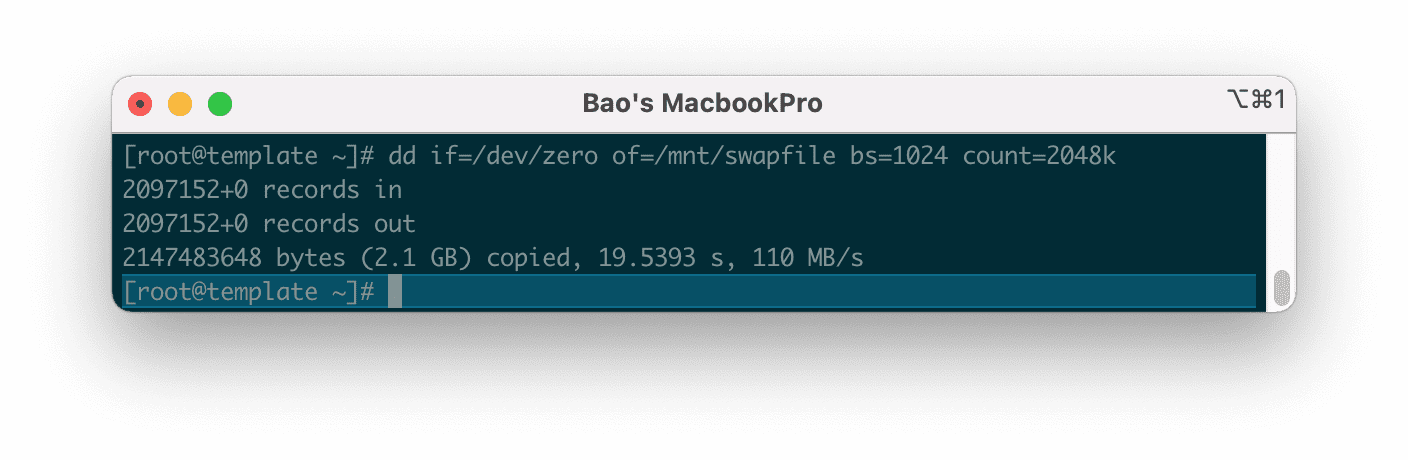This screenshot has width=1408, height=460.
Task: Click the Bao's MacbookPro window title
Action: click(x=702, y=104)
